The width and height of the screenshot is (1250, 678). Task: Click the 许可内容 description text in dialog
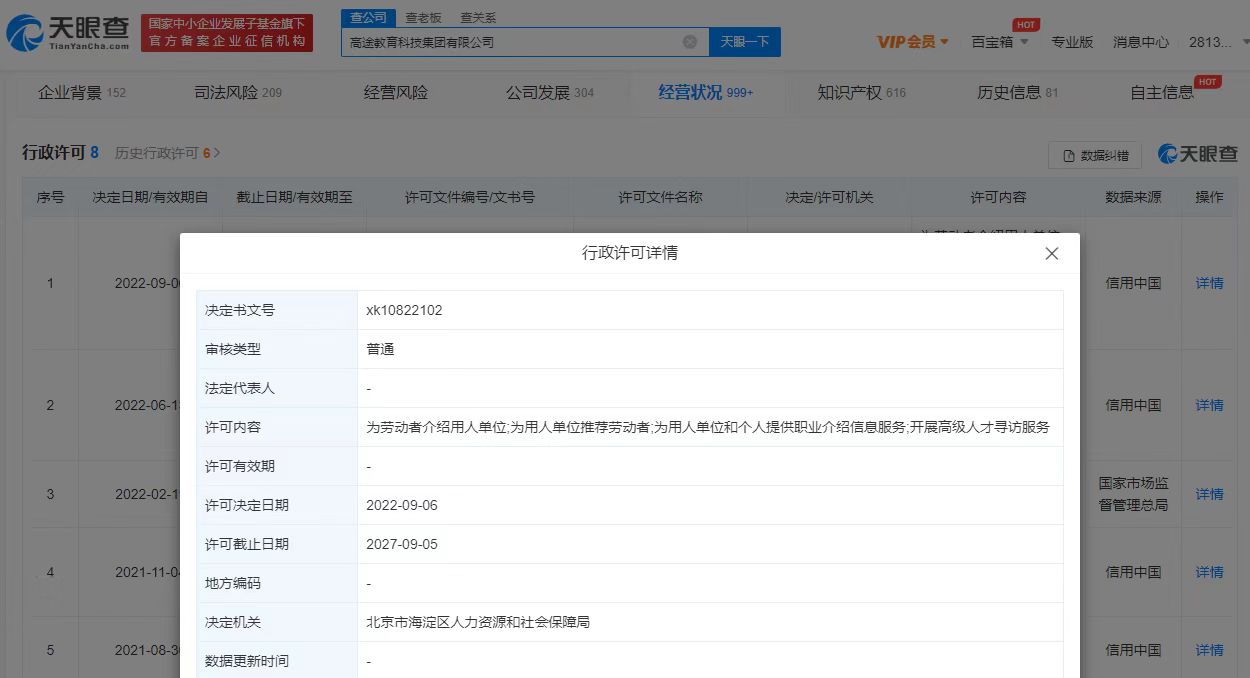pyautogui.click(x=707, y=427)
